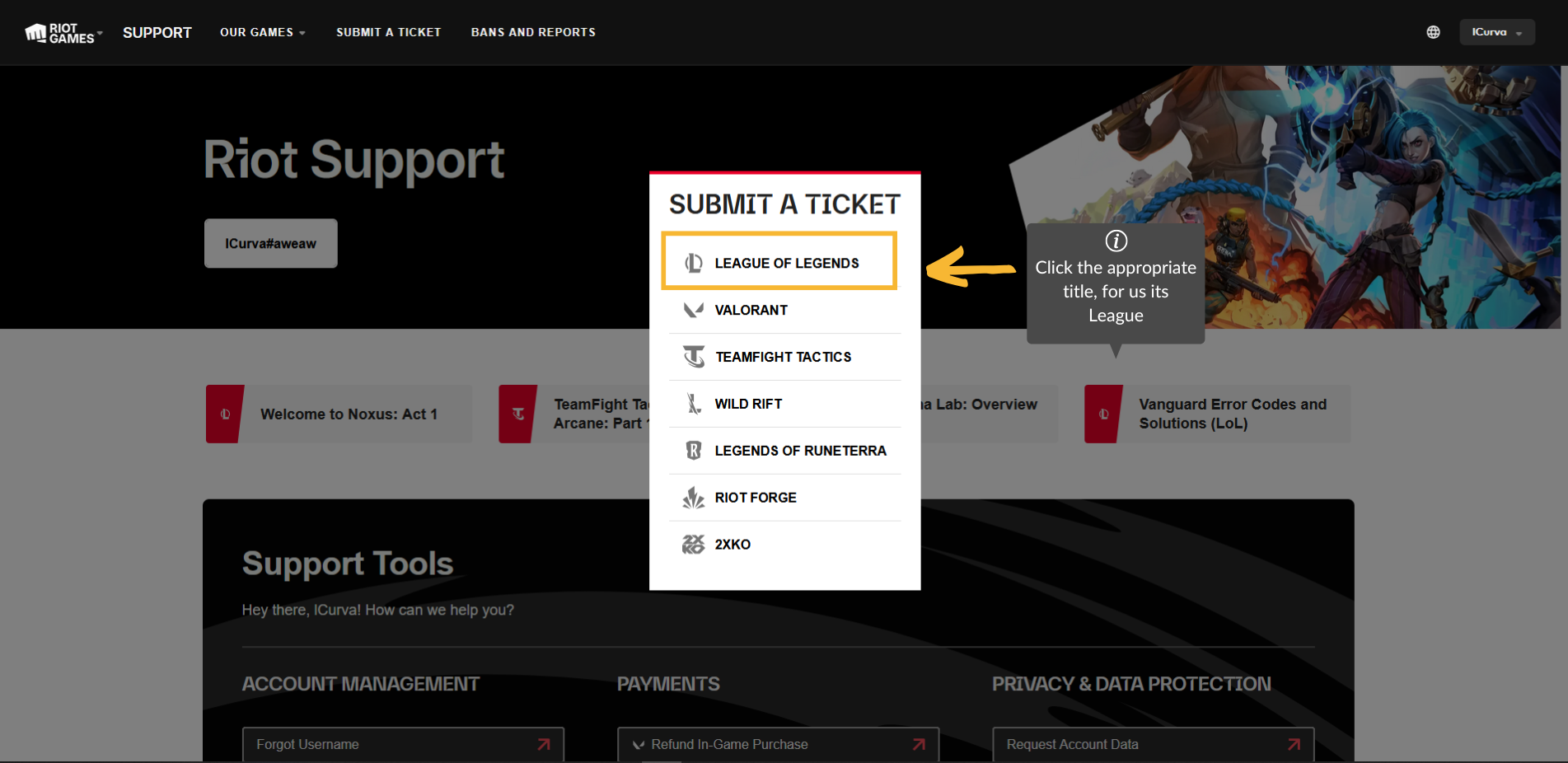Click Valorant icon beside Refund In-Game Purchase
The width and height of the screenshot is (1568, 763).
click(638, 745)
